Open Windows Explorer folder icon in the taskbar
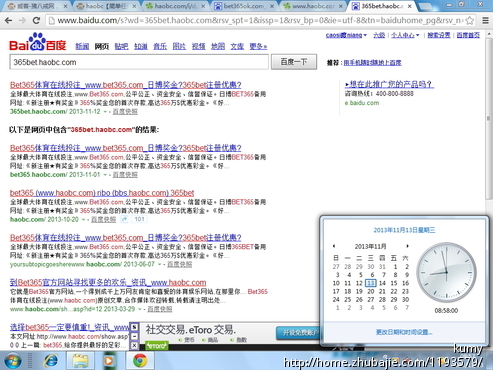Screen dimensions: 493x370 [x=80, y=361]
